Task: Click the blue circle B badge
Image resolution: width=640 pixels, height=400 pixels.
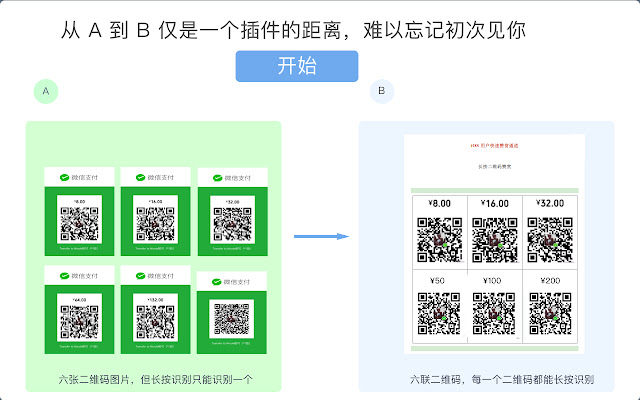Action: (x=380, y=92)
